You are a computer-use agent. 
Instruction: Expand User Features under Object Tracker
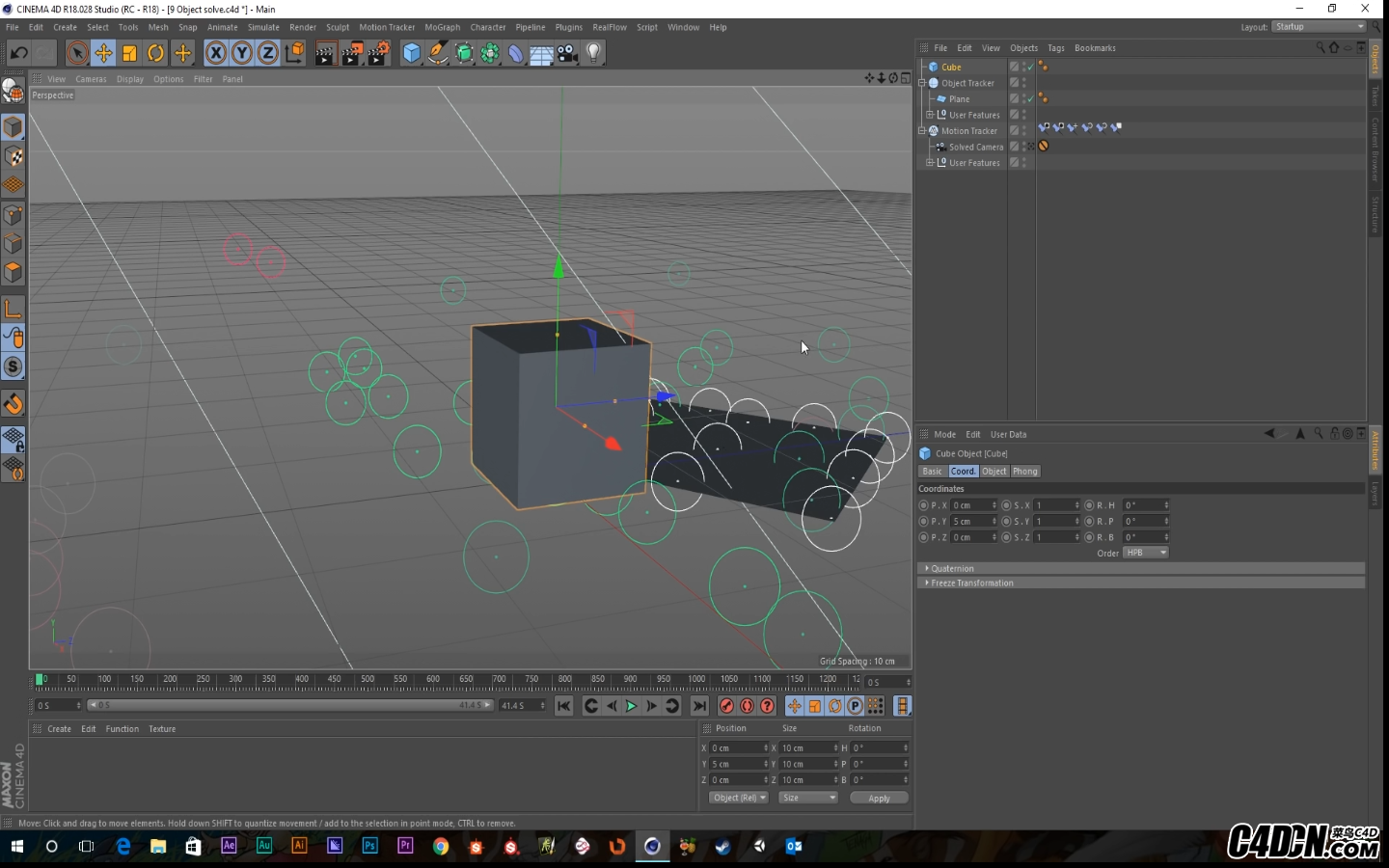coord(930,115)
